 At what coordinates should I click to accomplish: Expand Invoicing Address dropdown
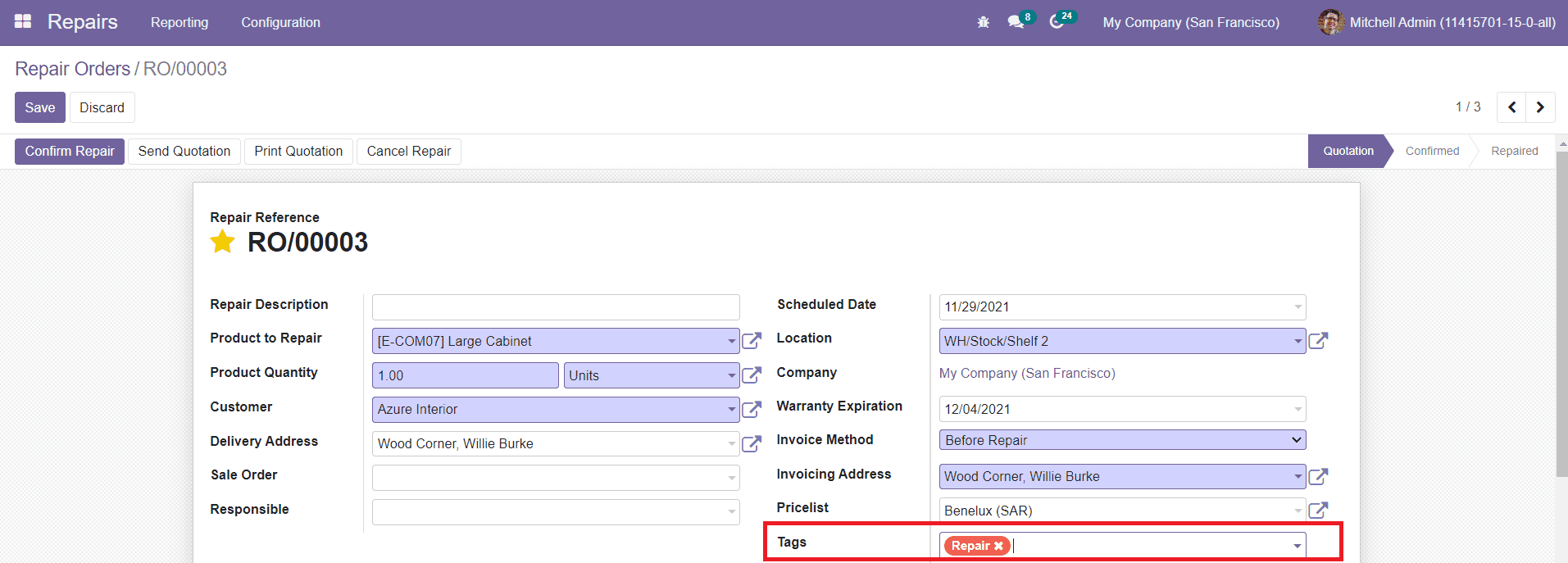tap(1298, 476)
